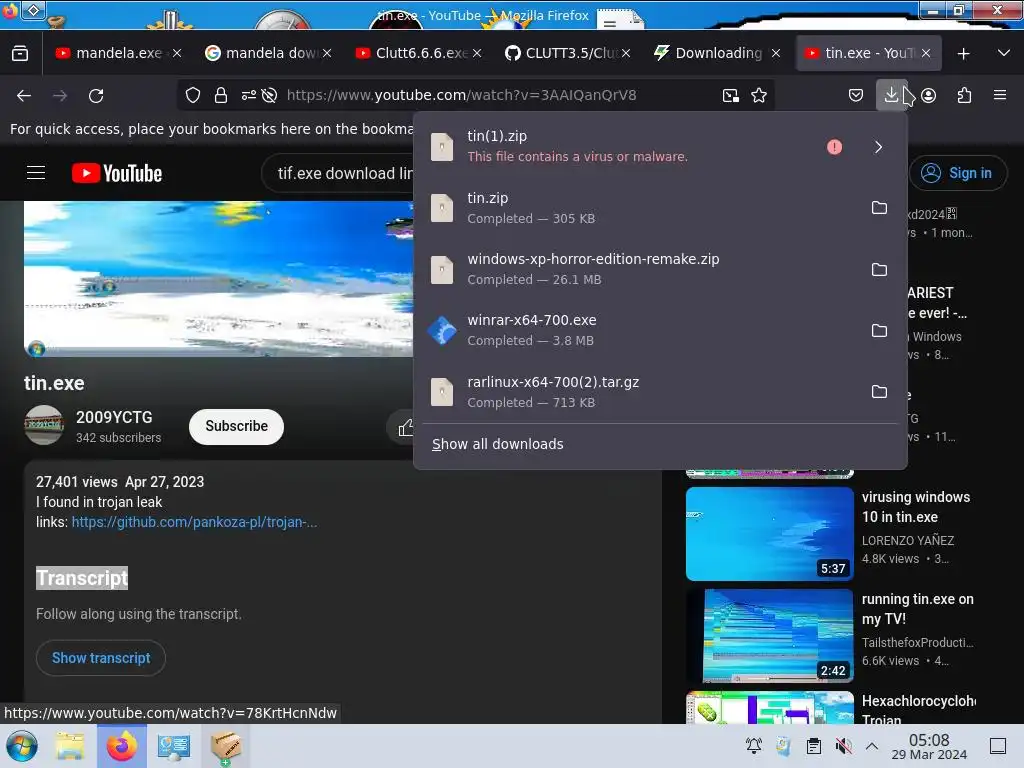
Task: Open the 2009YCTG channel avatar
Action: pyautogui.click(x=44, y=425)
